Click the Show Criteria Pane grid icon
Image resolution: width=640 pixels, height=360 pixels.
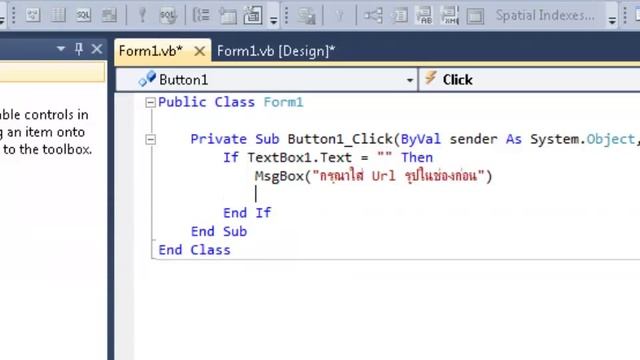click(x=58, y=15)
